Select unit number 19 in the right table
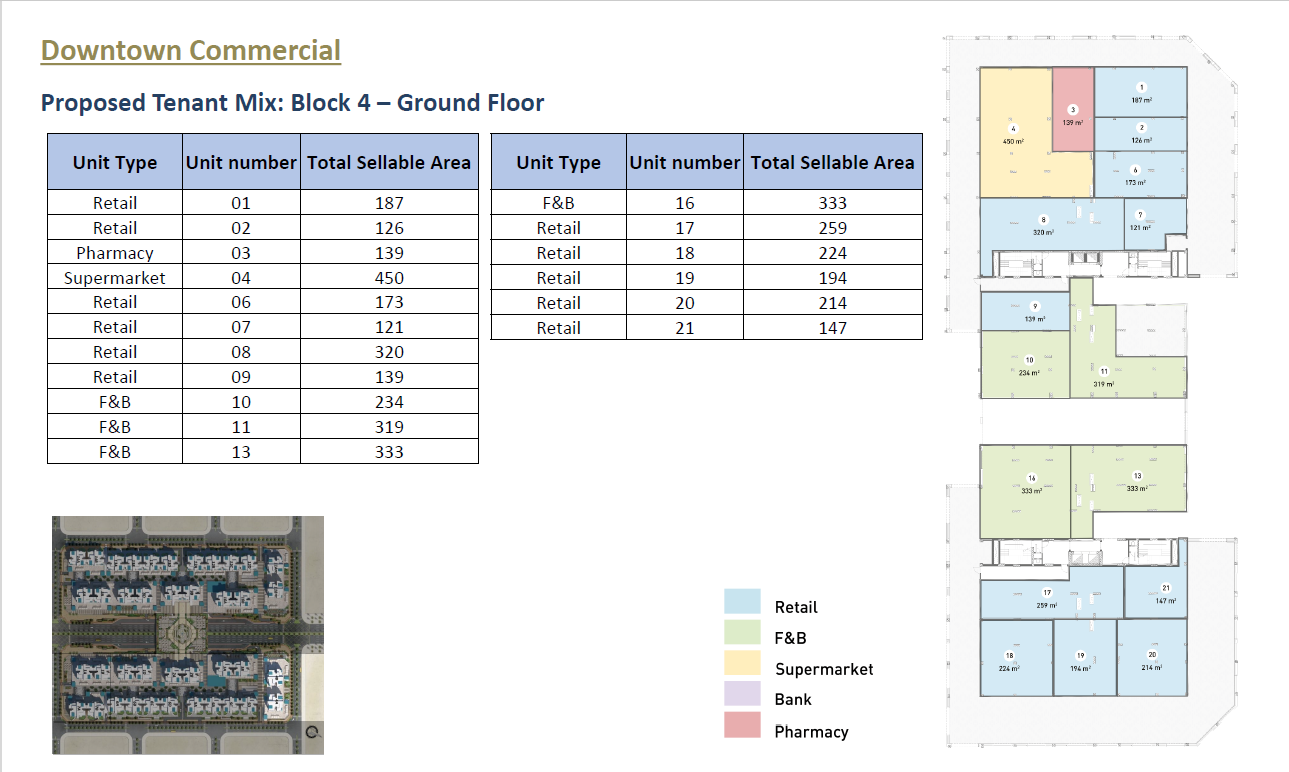This screenshot has height=772, width=1289. [x=685, y=278]
